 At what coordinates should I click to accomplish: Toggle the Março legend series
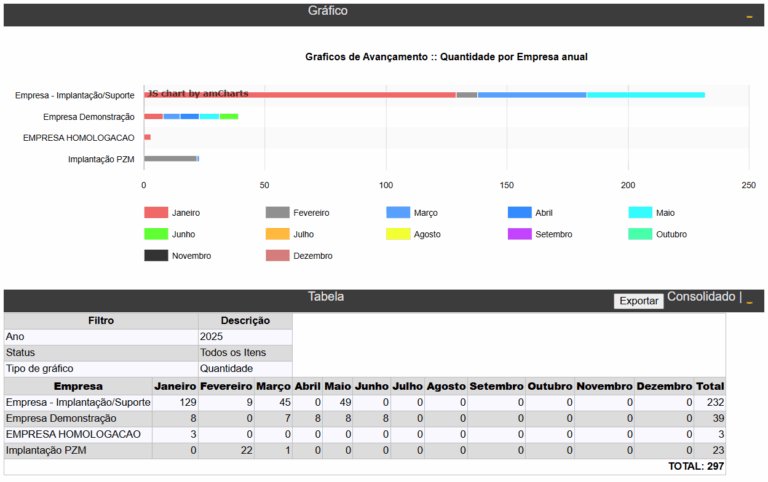point(399,213)
